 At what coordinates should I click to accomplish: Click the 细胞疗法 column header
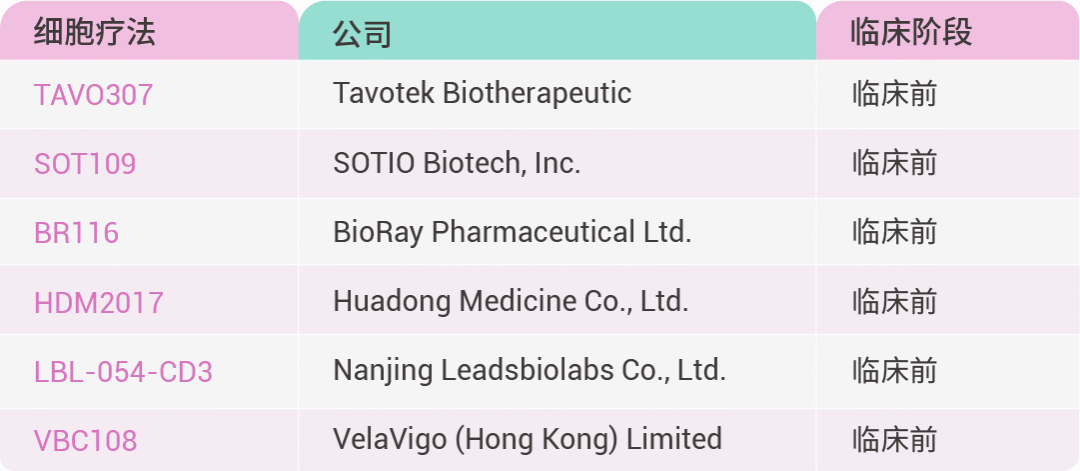pos(94,33)
